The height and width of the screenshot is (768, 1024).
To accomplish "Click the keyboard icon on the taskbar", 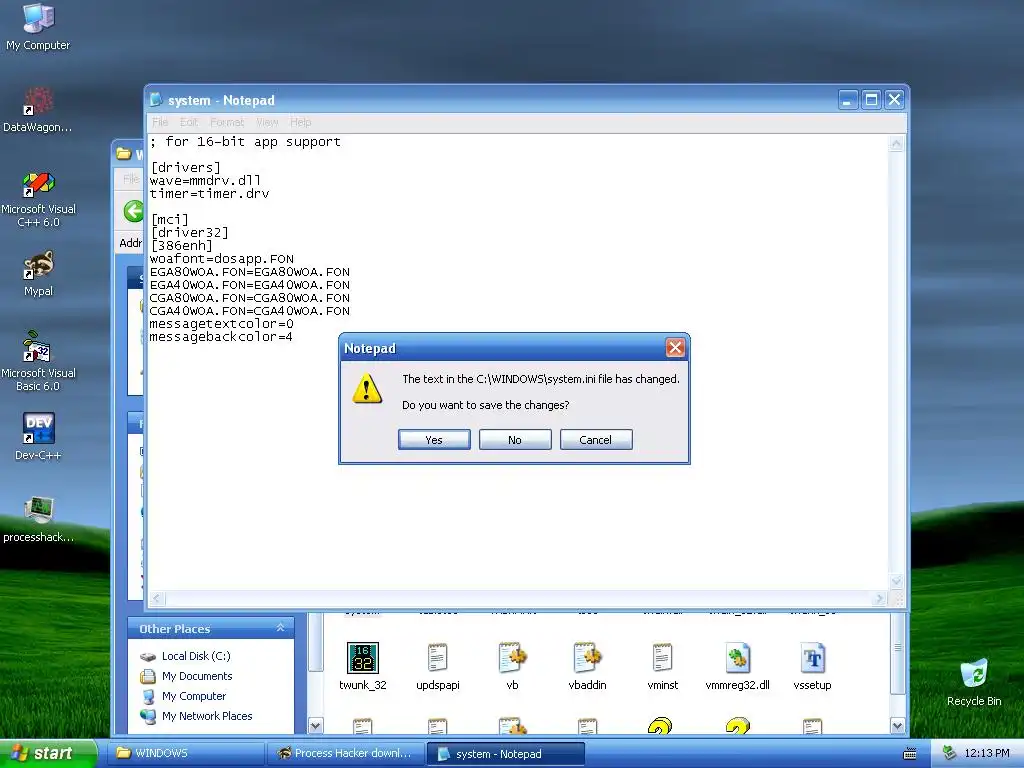I will click(909, 754).
